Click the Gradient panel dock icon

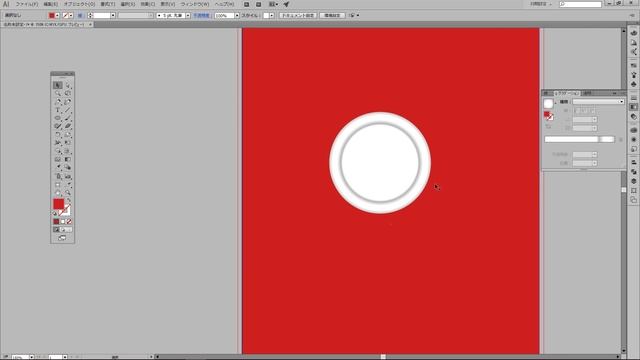[633, 107]
